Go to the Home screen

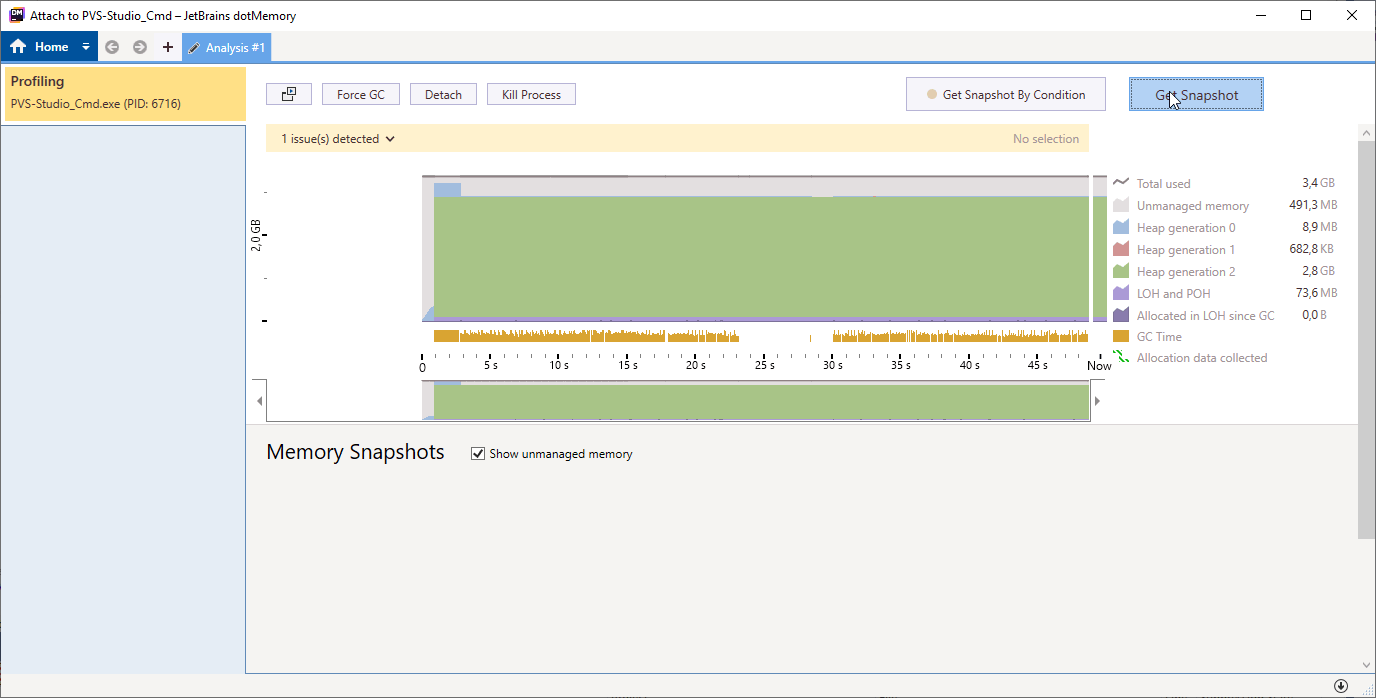[x=40, y=47]
